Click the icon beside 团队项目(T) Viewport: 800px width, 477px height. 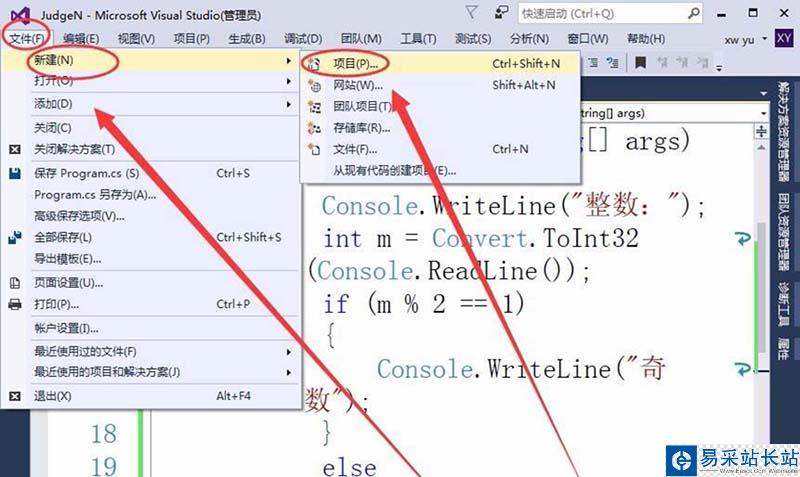pos(314,107)
